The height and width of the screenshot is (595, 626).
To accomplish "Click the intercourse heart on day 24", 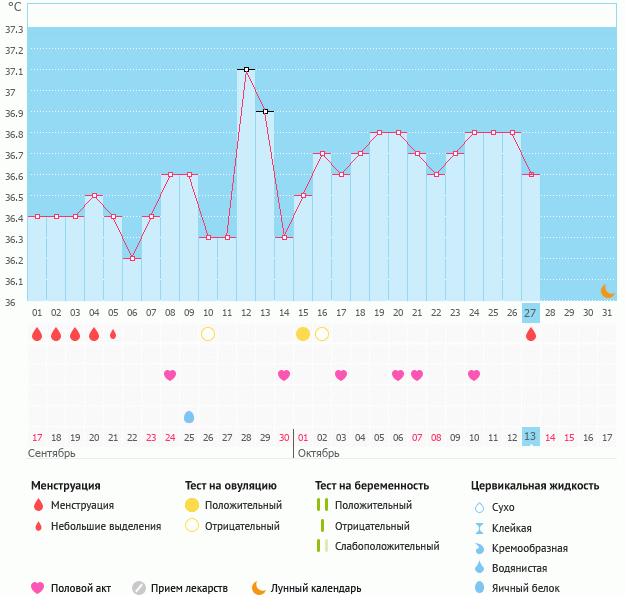I will (x=474, y=375).
